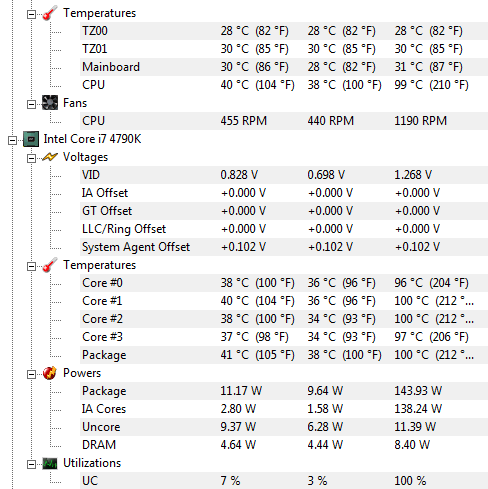Click the lightning Voltages icon
Image resolution: width=488 pixels, height=489 pixels.
pos(50,157)
